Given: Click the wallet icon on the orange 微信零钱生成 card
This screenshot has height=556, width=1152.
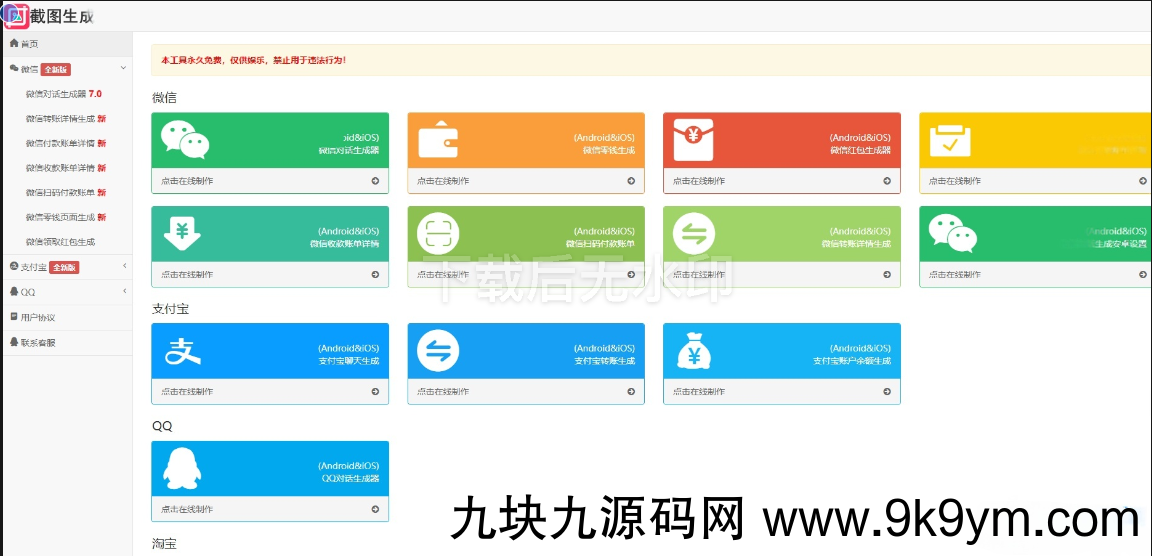Looking at the screenshot, I should coord(438,141).
